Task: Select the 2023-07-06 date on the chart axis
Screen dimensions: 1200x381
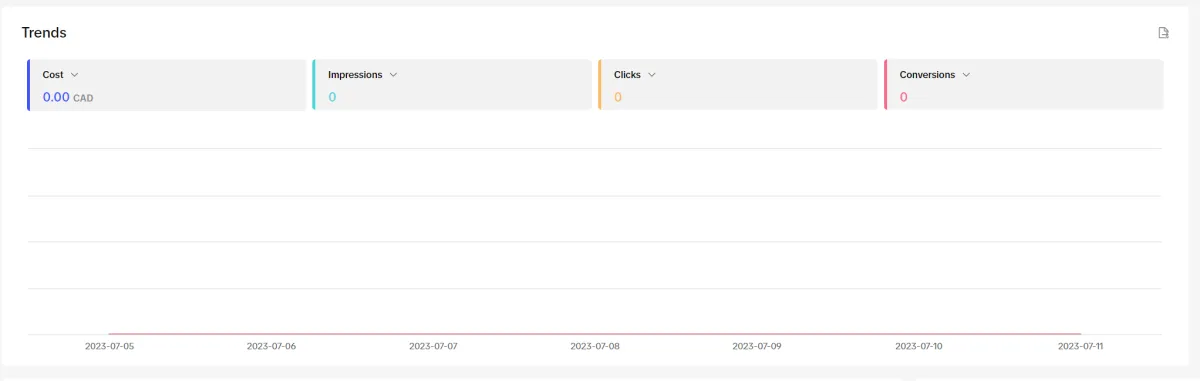Action: click(x=271, y=346)
